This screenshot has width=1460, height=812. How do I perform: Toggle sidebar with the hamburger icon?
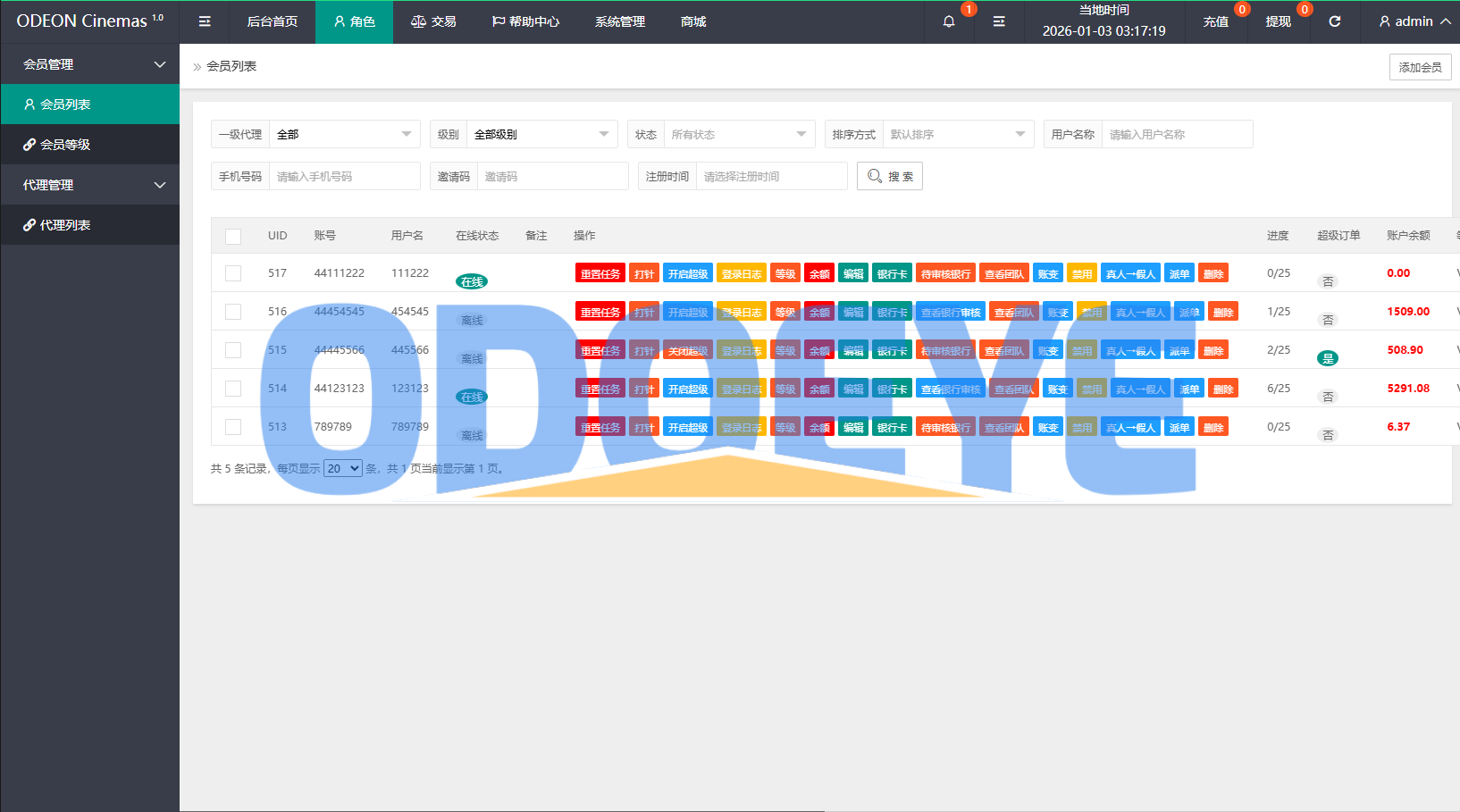point(205,21)
